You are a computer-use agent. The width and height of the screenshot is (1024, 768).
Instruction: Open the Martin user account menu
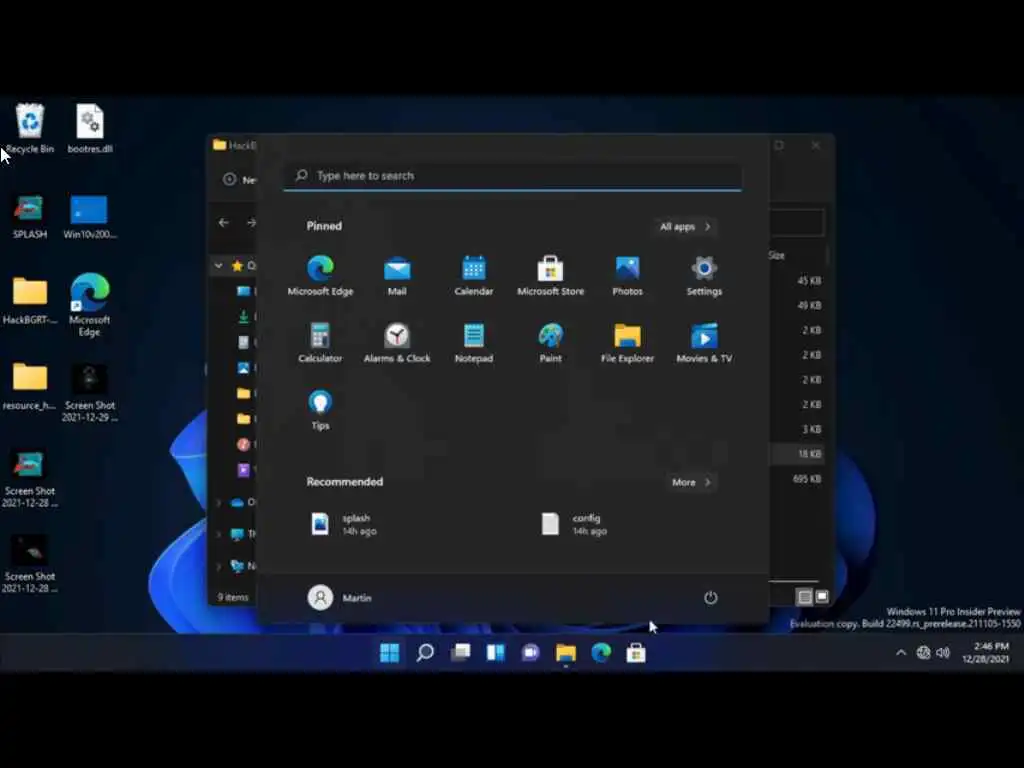[340, 598]
